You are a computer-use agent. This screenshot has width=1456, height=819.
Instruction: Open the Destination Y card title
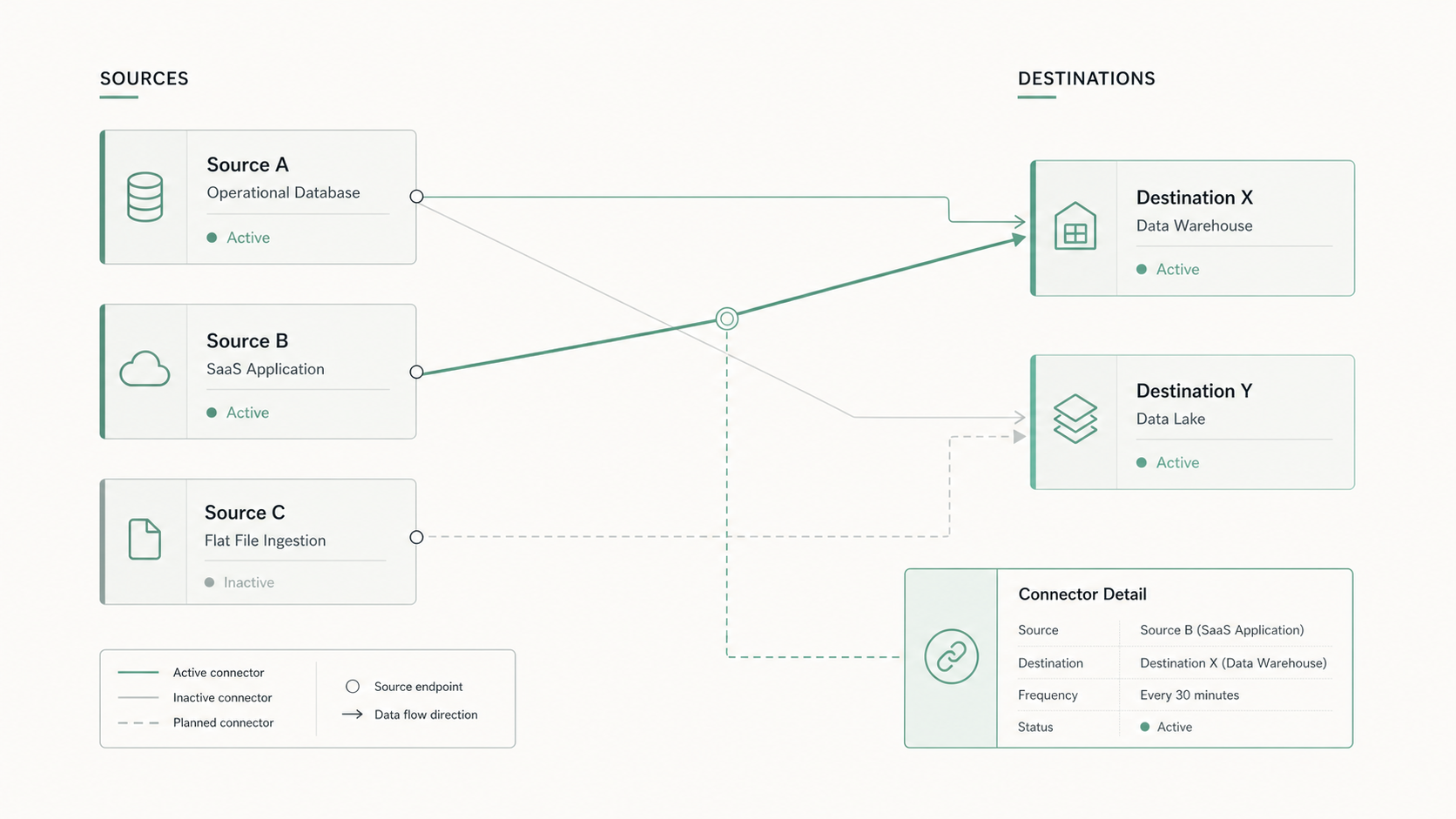pyautogui.click(x=1195, y=391)
